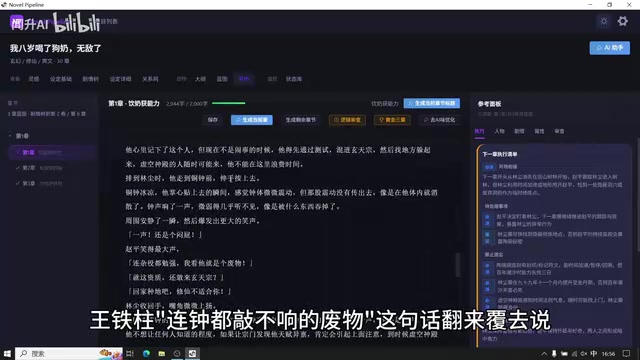Click the Novel Pipeline taskbar app icon
This screenshot has width=640, height=360.
192,353
